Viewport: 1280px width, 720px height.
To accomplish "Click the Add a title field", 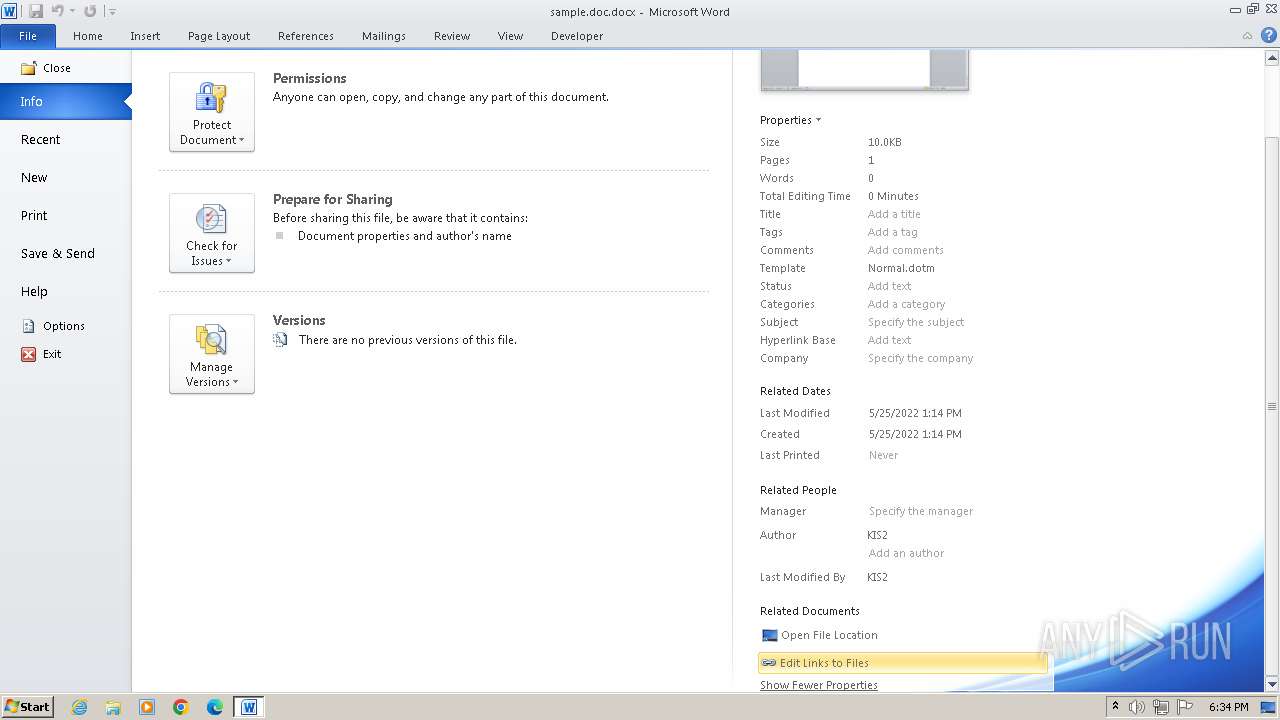I will (x=894, y=214).
